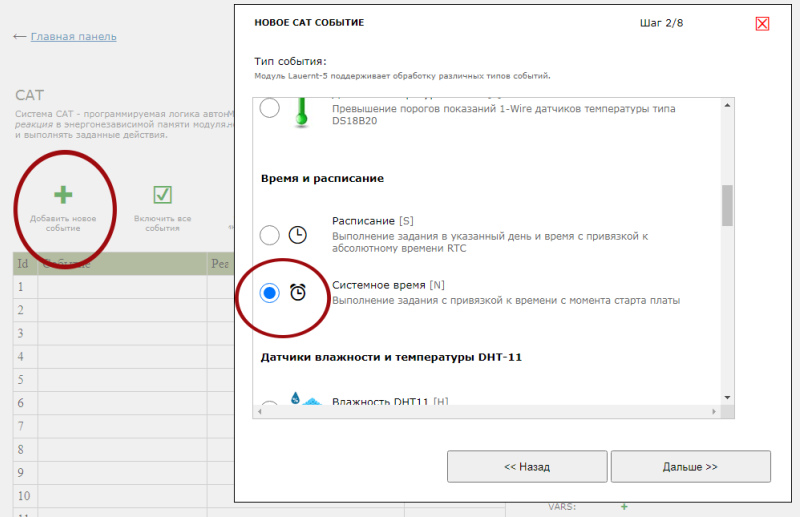The image size is (800, 517).
Task: Select the Расписание [S] radio button
Action: [x=269, y=235]
